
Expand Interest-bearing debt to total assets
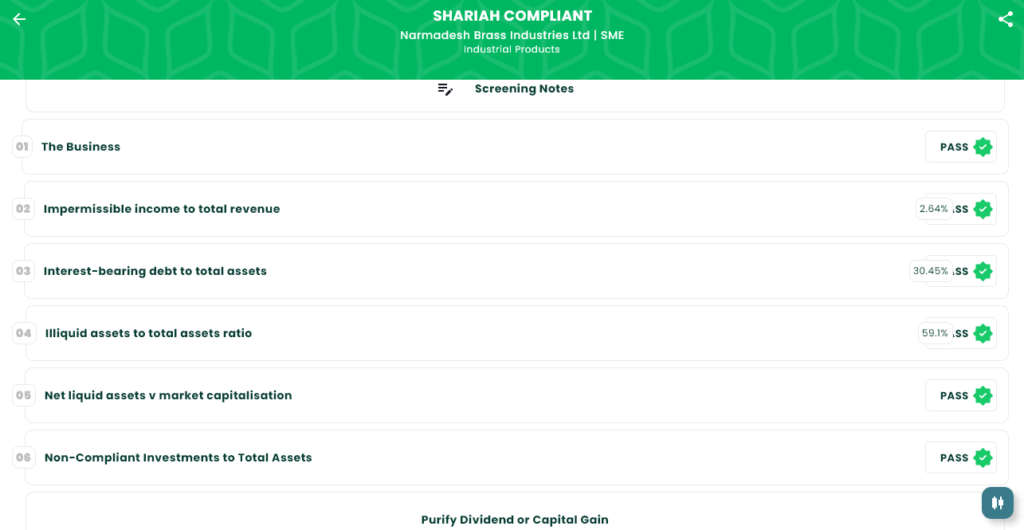click(155, 271)
